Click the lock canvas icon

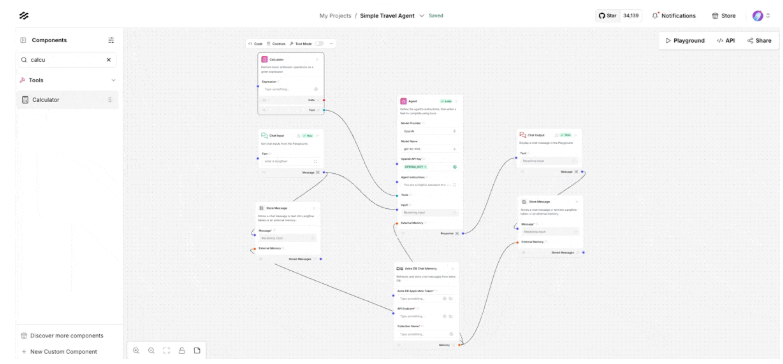pyautogui.click(x=182, y=351)
